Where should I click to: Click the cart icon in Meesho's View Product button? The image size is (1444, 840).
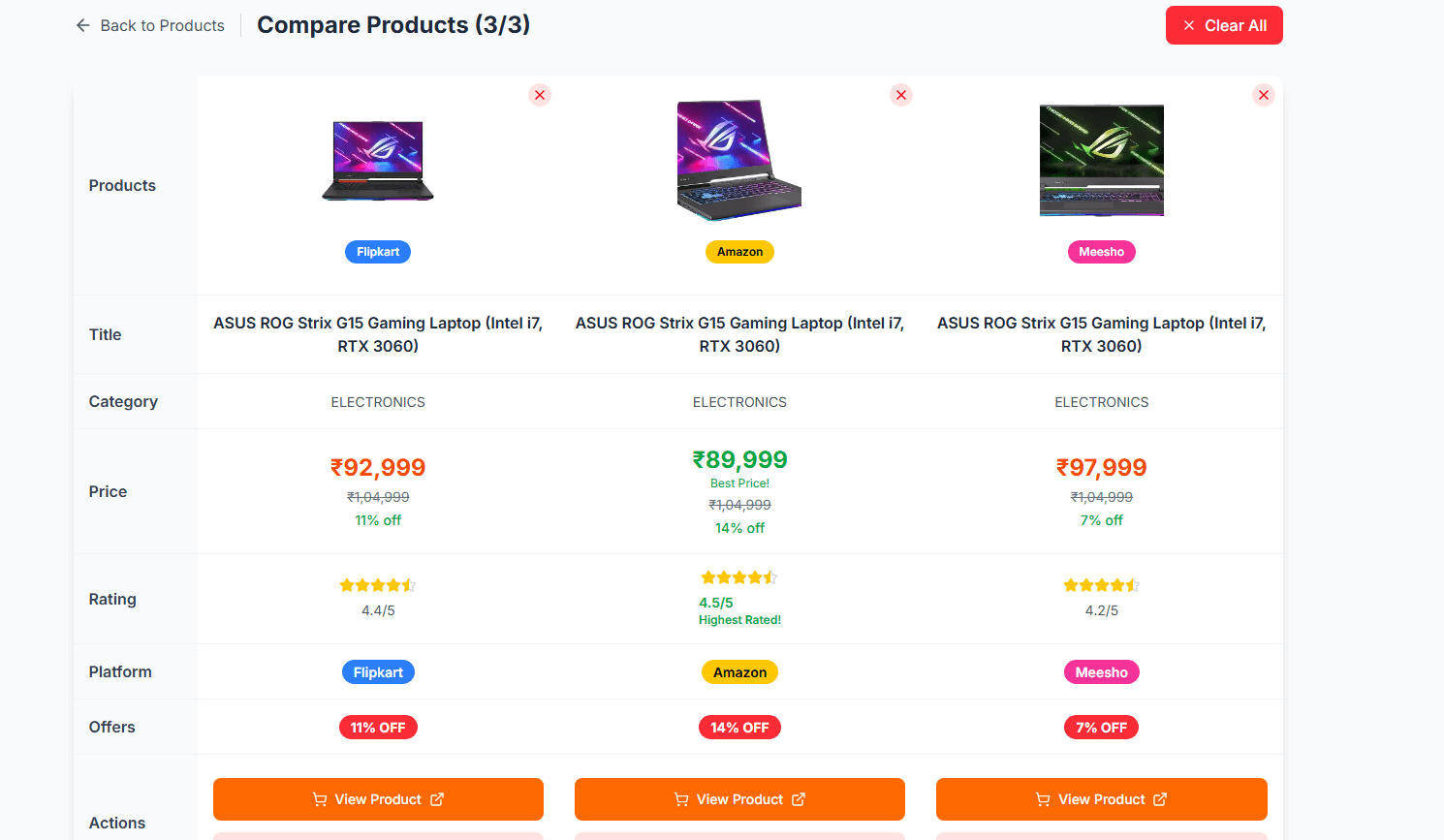coord(1042,799)
